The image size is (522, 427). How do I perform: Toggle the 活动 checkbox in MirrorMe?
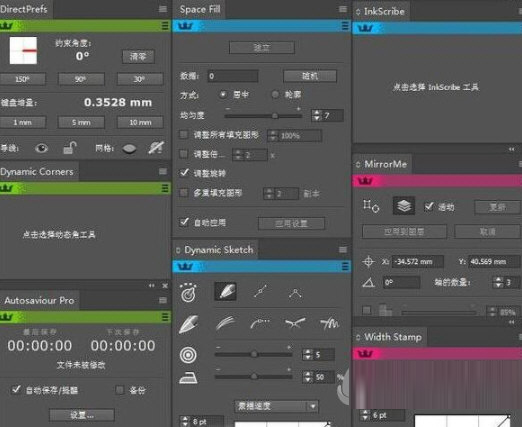point(429,207)
